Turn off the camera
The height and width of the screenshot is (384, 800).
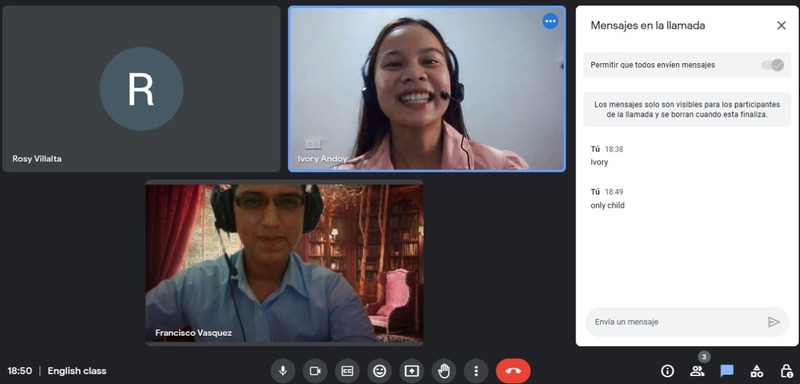315,371
